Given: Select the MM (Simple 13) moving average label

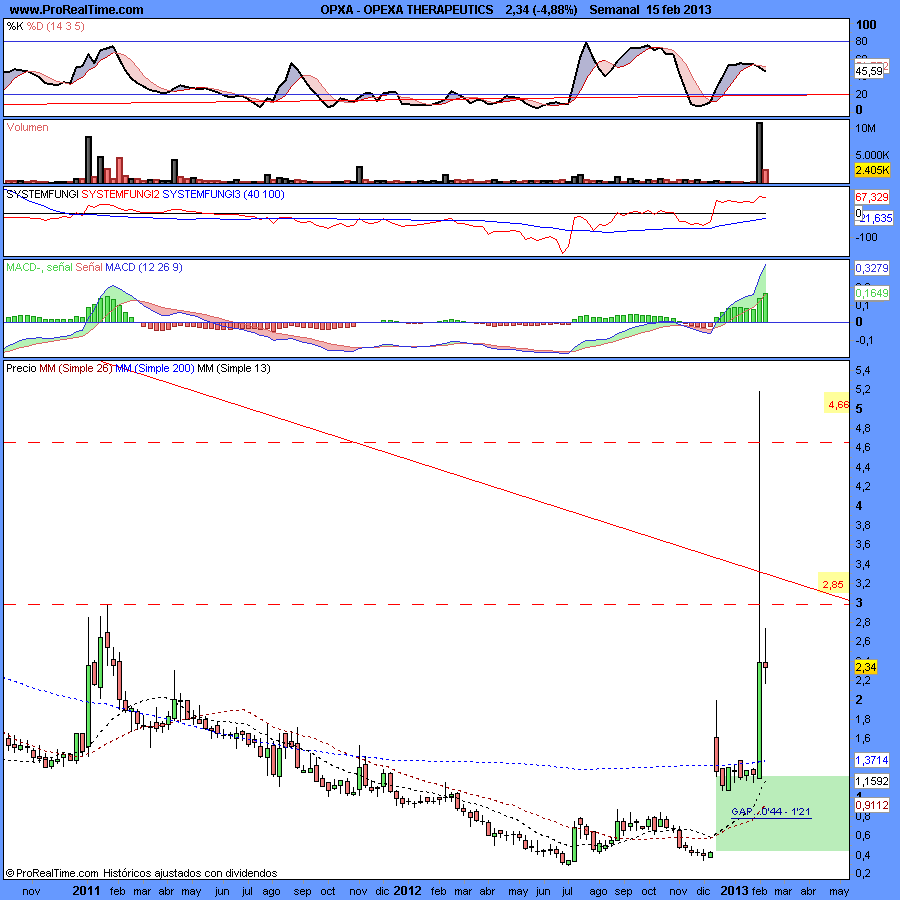Looking at the screenshot, I should (234, 368).
